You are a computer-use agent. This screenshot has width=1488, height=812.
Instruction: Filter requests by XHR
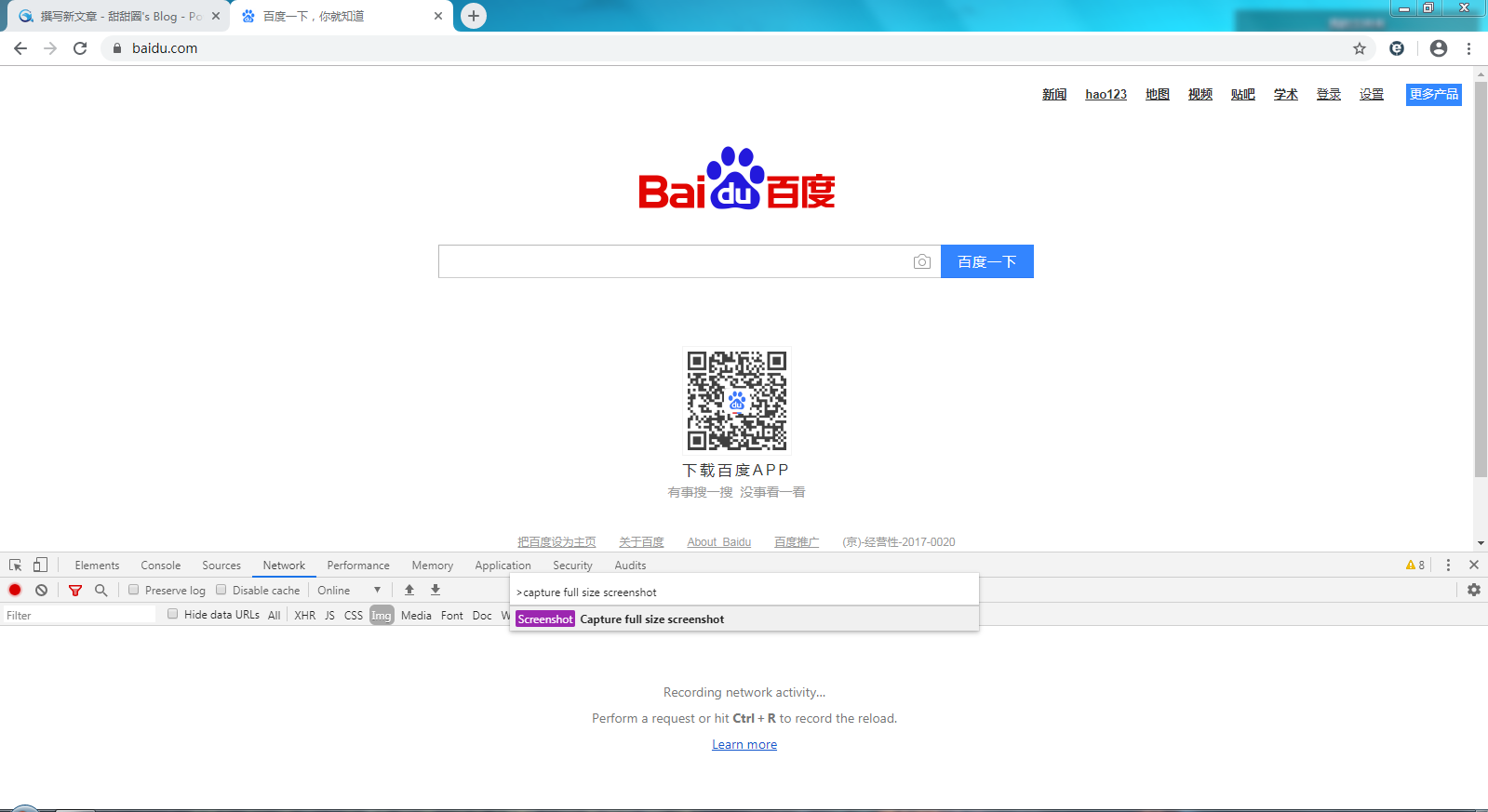click(x=304, y=615)
